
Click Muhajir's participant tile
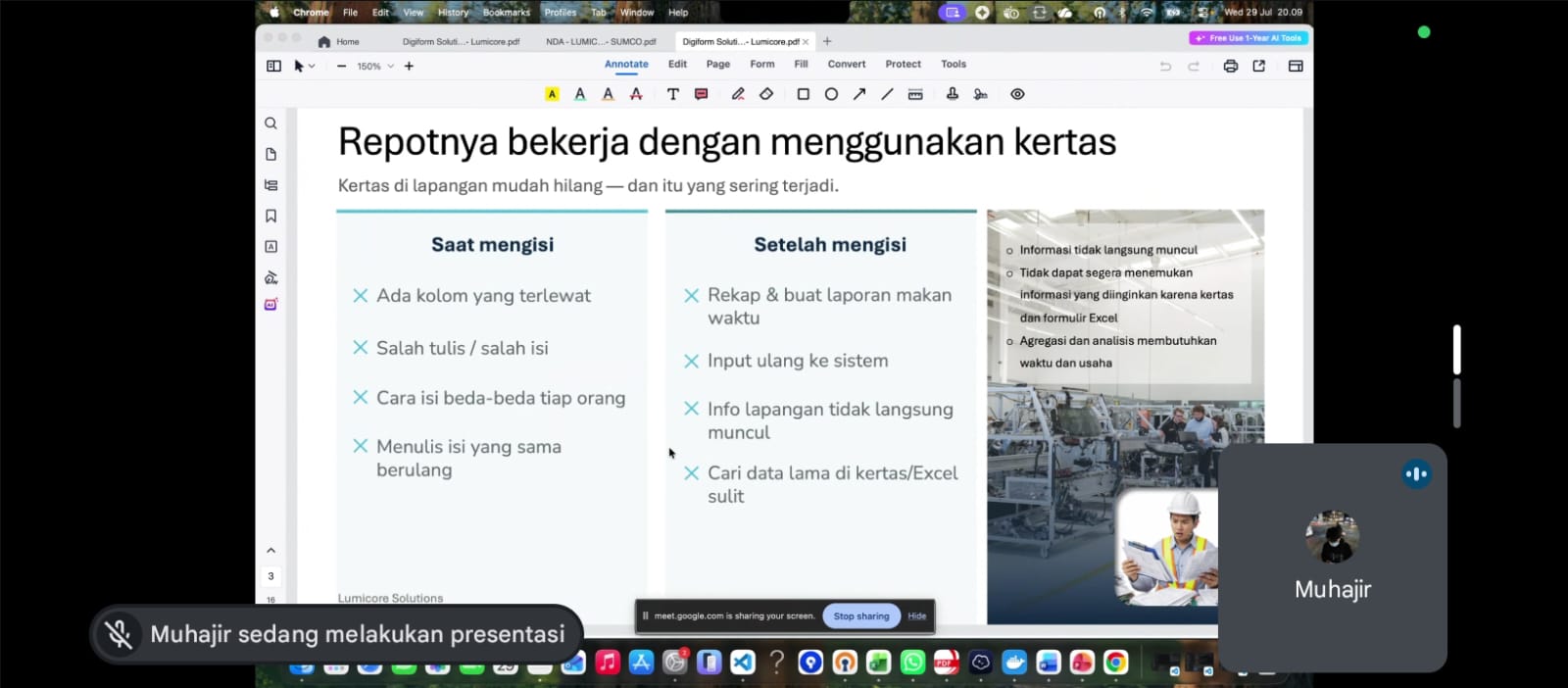tap(1332, 558)
